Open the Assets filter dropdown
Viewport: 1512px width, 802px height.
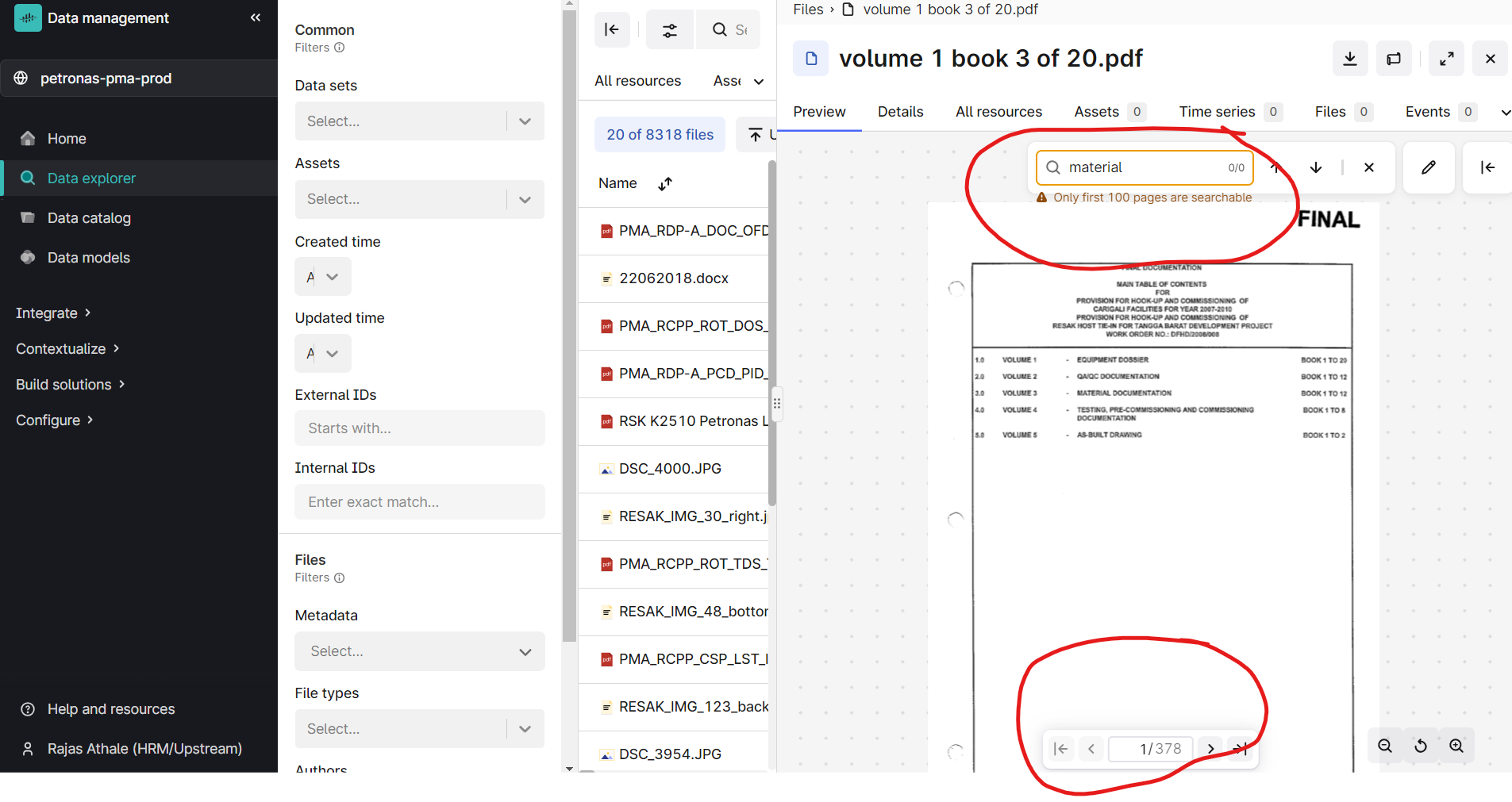click(419, 199)
